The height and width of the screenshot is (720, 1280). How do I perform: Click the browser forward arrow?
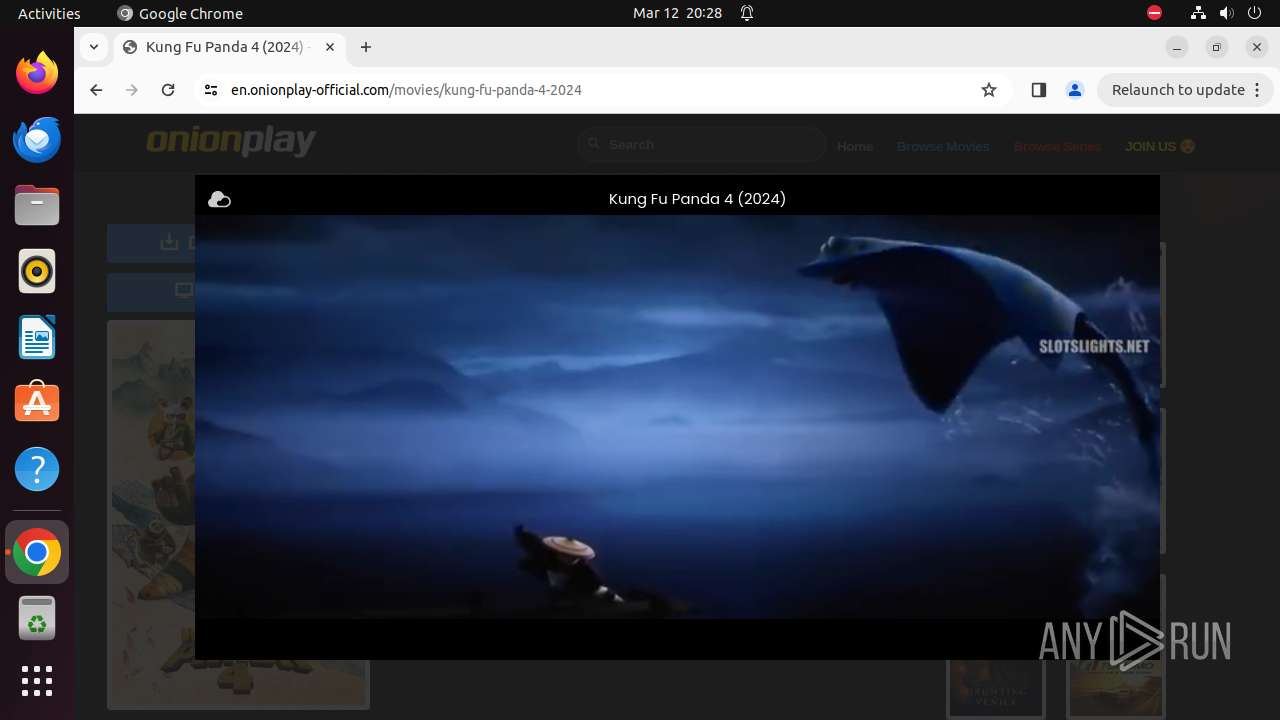point(132,90)
